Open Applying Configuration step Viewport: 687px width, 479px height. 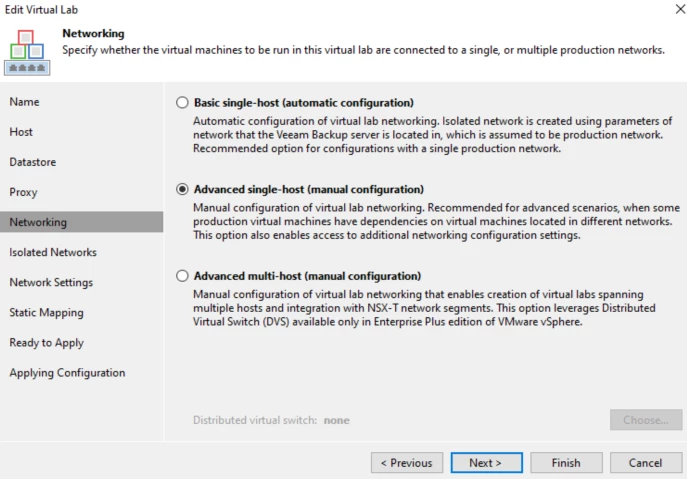coord(67,373)
